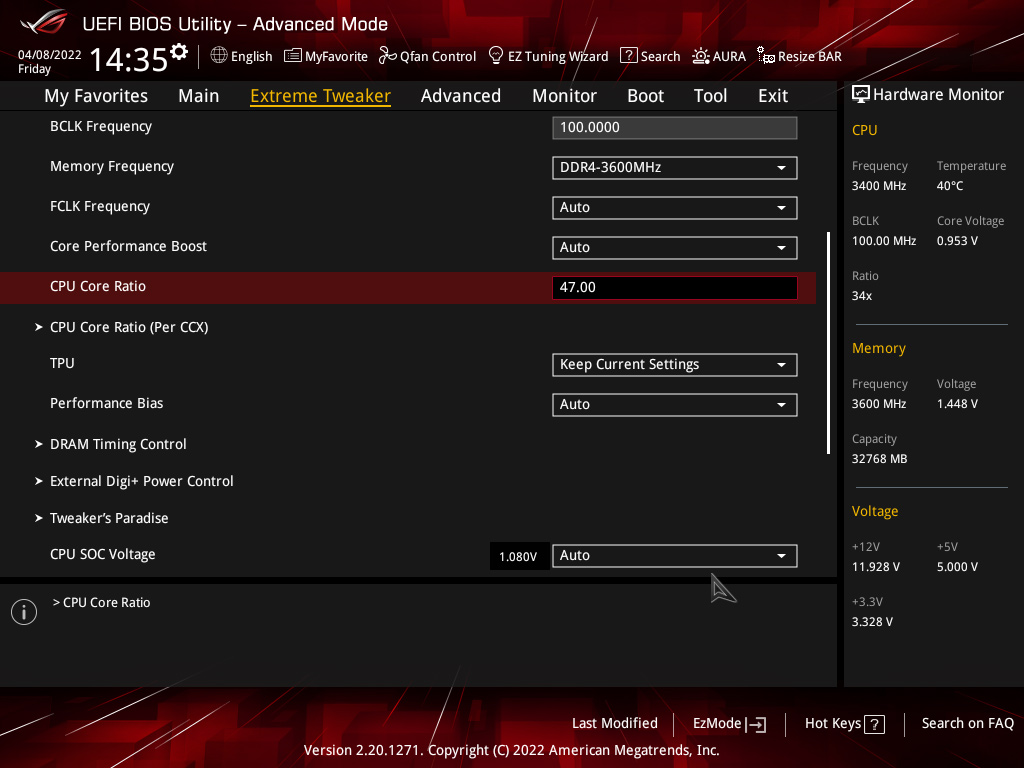Open the Performance Bias dropdown
Viewport: 1024px width, 768px height.
coord(675,404)
